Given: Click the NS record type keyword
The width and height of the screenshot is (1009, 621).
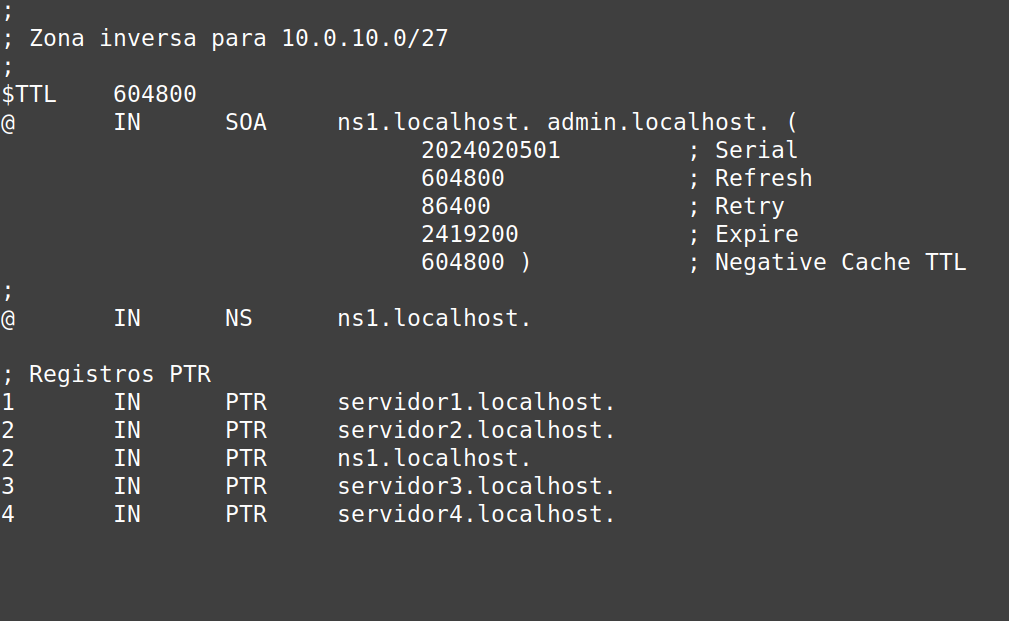Looking at the screenshot, I should [239, 319].
